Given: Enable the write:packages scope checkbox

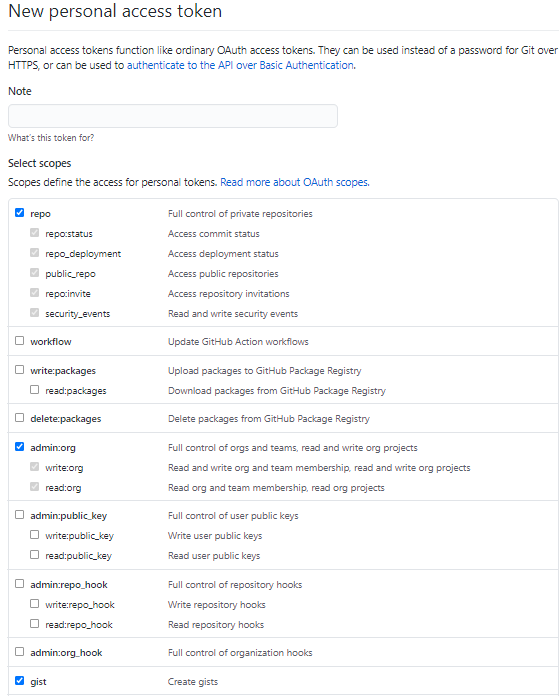Looking at the screenshot, I should (x=20, y=370).
